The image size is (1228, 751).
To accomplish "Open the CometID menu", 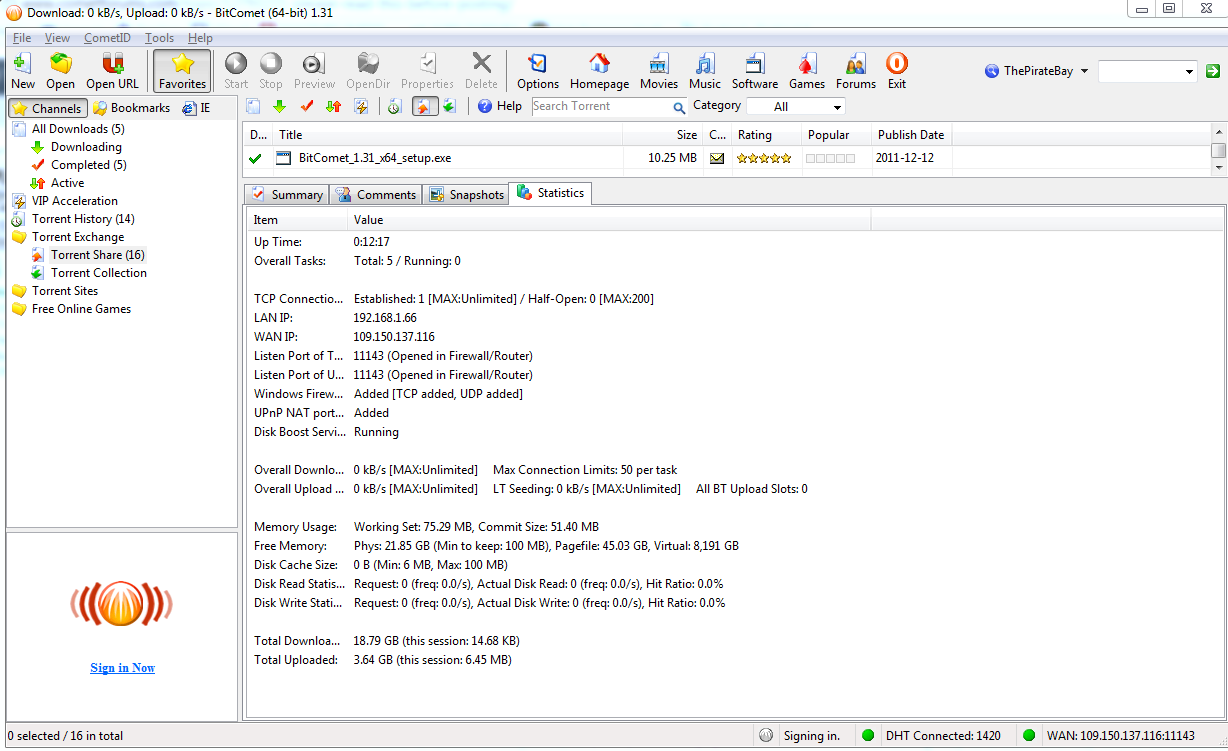I will point(107,38).
